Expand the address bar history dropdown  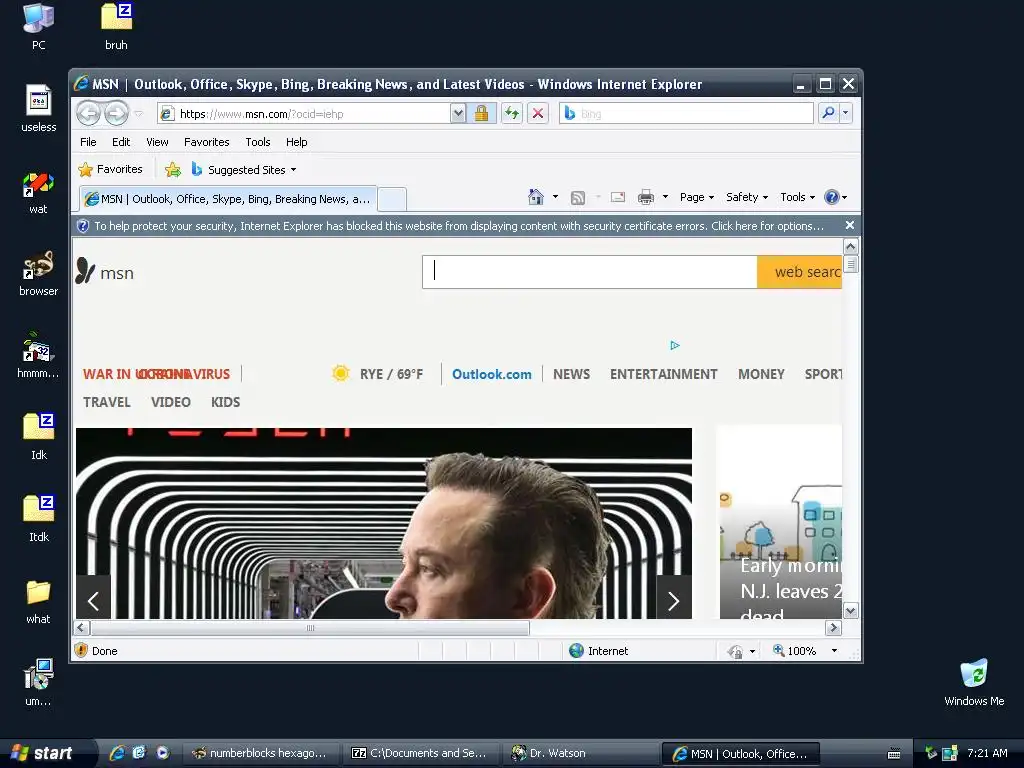coord(458,114)
